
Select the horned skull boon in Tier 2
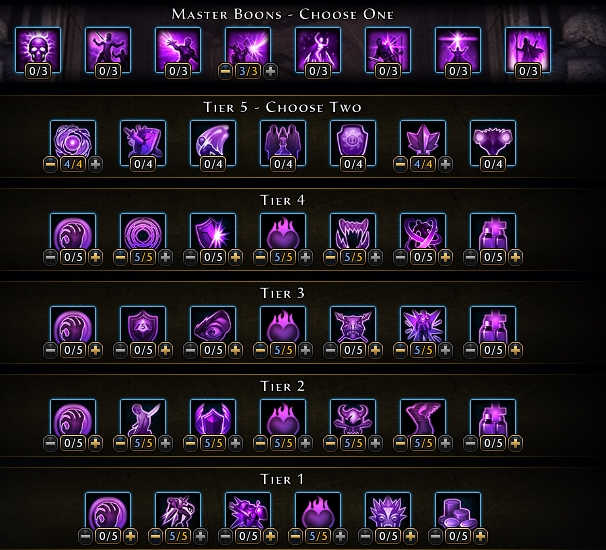[353, 418]
